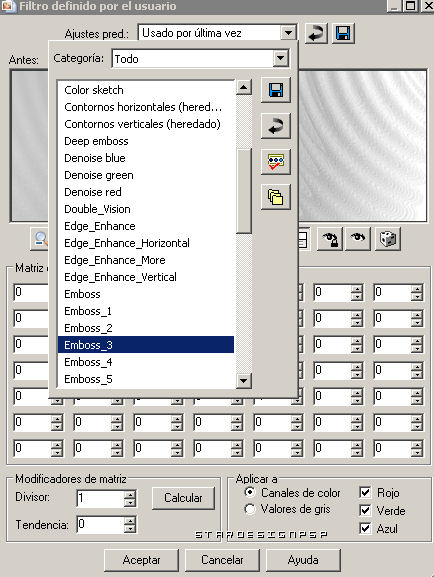Toggle the eye preview icon

point(357,239)
